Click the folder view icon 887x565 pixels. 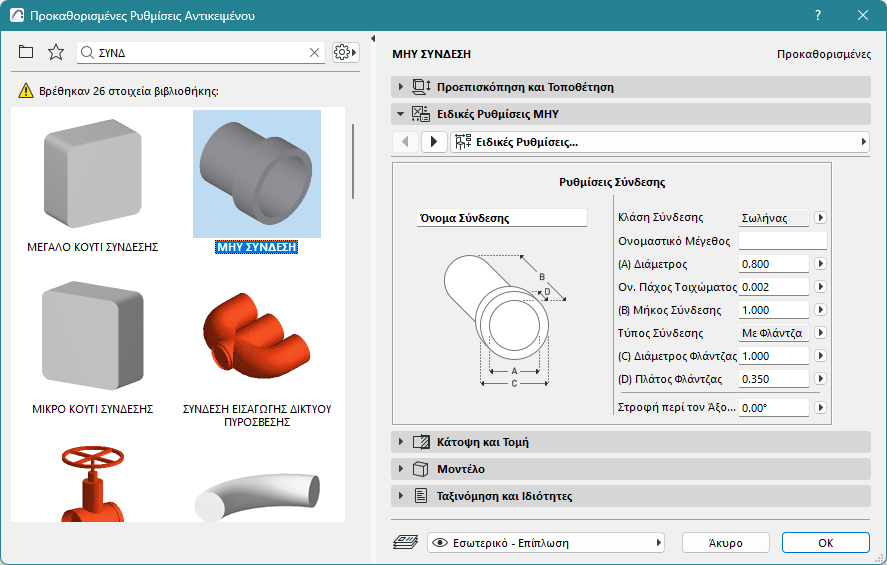[26, 52]
